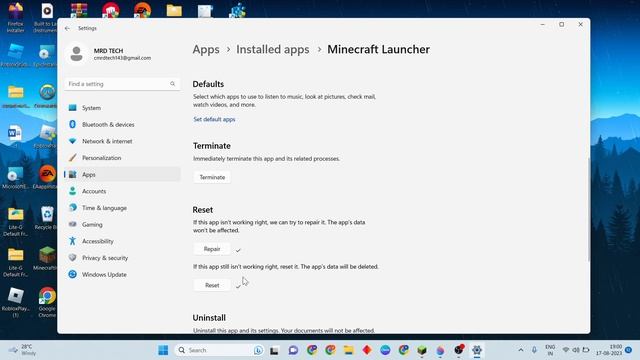Go to Installed apps breadcrumb
This screenshot has height=360, width=640.
(x=273, y=49)
